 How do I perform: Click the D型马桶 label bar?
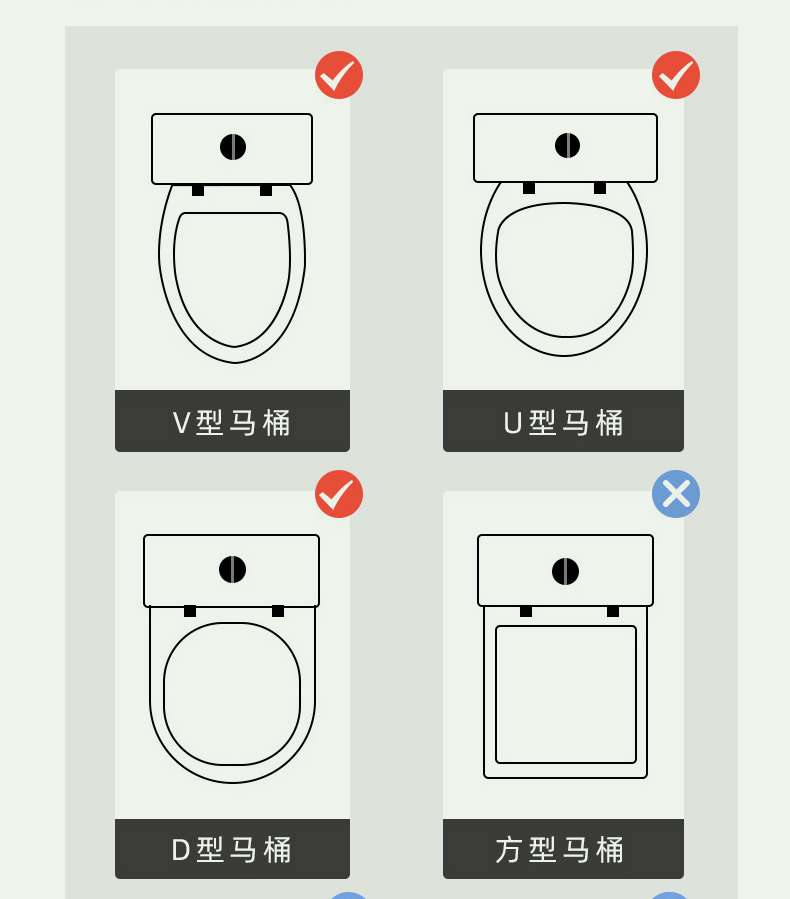coord(232,849)
